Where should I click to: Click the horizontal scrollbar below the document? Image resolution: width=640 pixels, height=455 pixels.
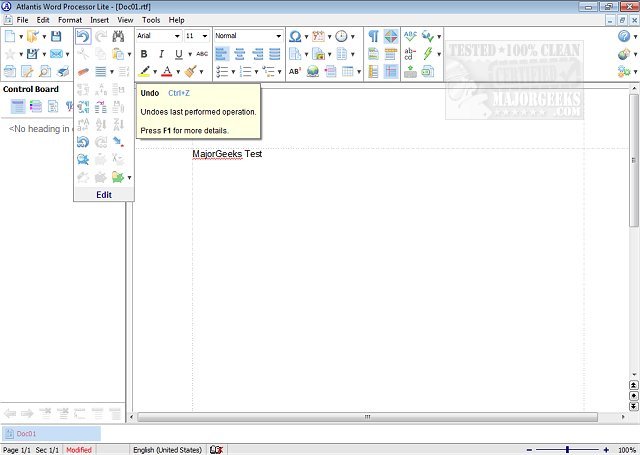(x=366, y=416)
